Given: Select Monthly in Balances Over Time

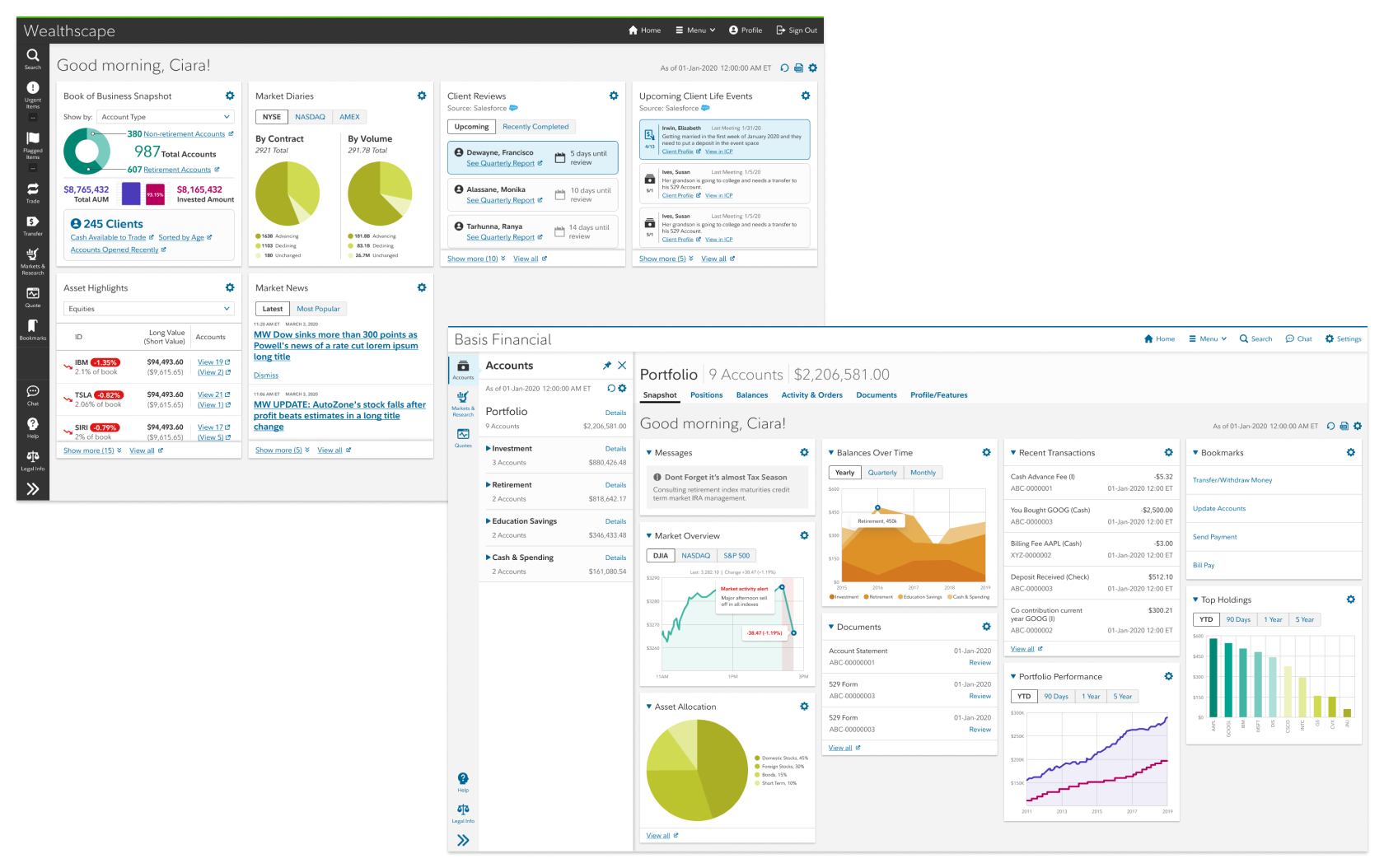Looking at the screenshot, I should pos(923,473).
